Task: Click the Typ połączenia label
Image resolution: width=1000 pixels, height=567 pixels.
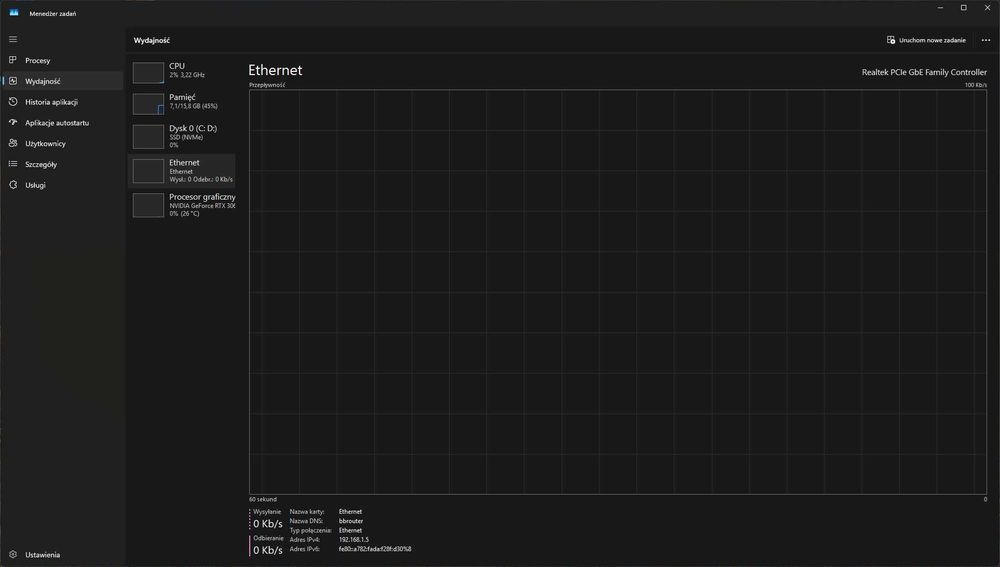Action: 311,530
